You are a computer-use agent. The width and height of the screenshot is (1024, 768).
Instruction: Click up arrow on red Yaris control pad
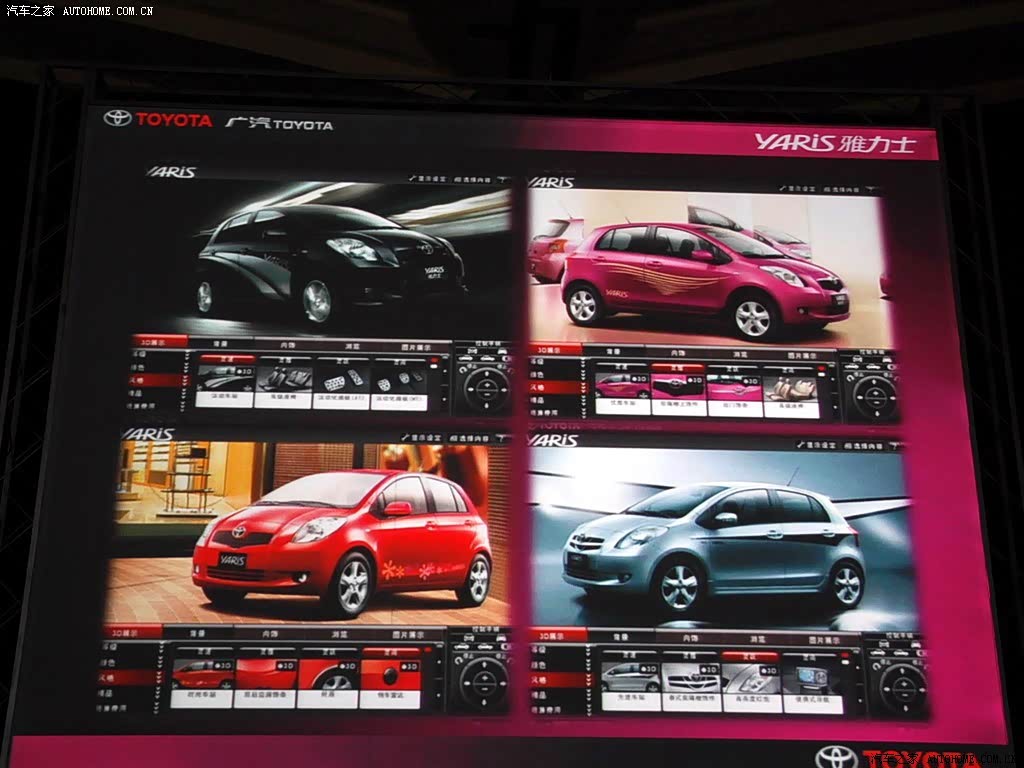tap(484, 665)
